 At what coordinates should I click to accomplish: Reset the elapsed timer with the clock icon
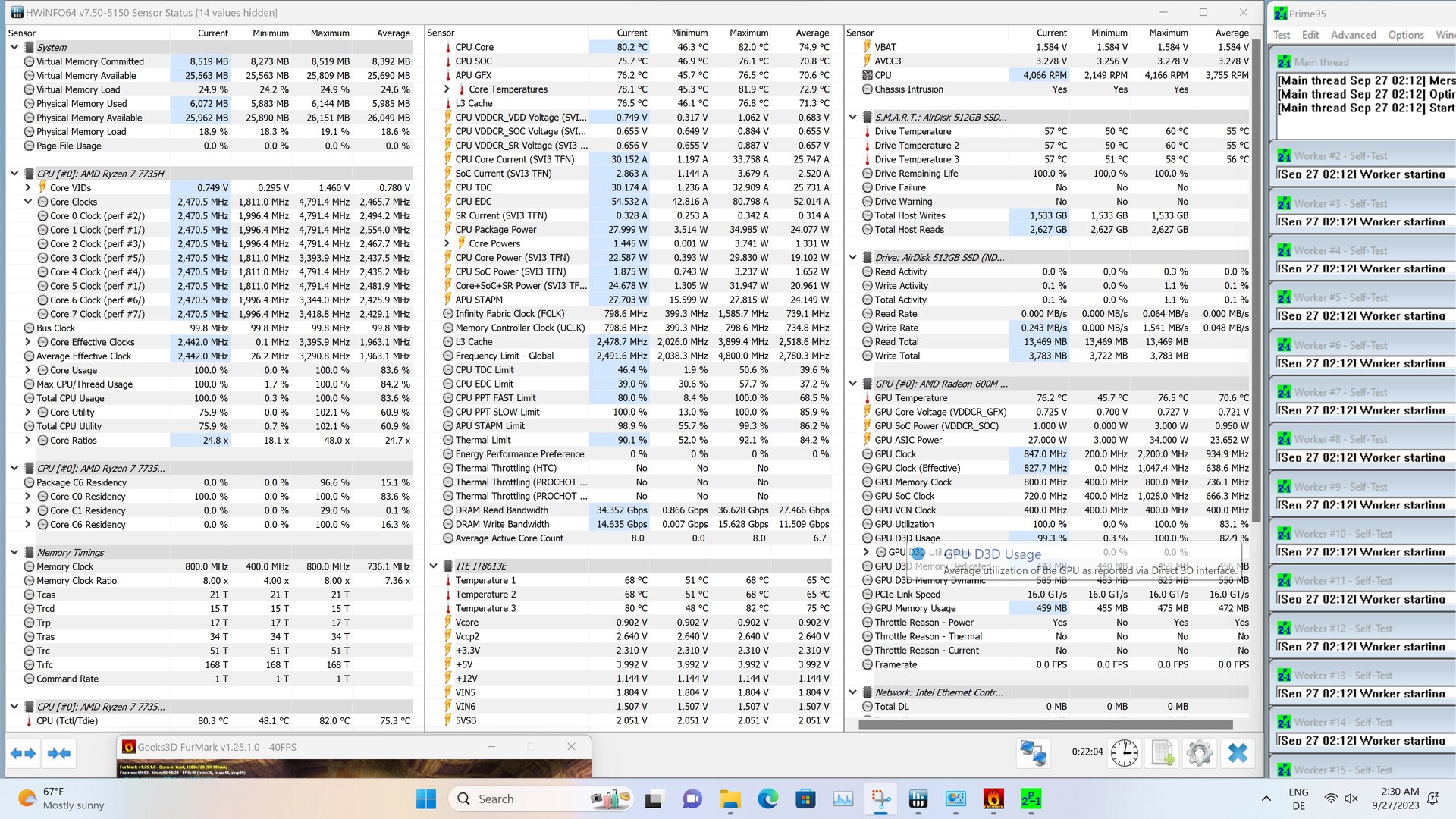point(1124,752)
